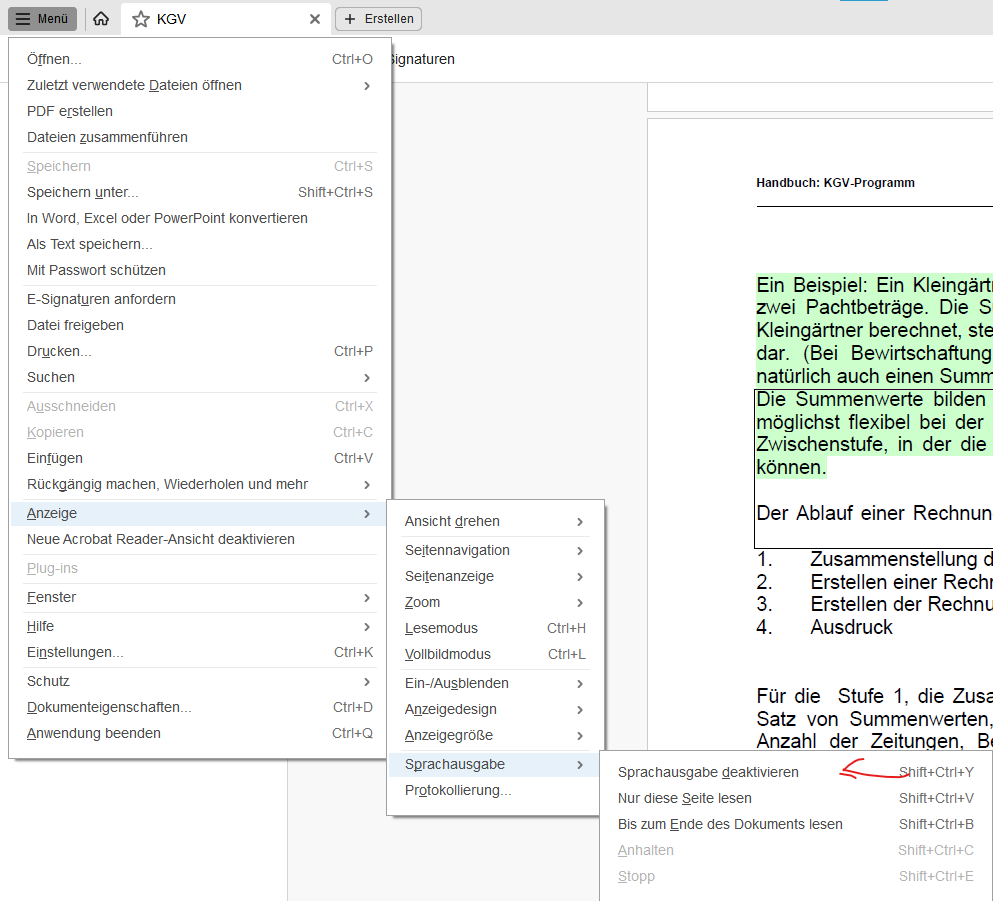Select PDF erstellen

point(199,111)
